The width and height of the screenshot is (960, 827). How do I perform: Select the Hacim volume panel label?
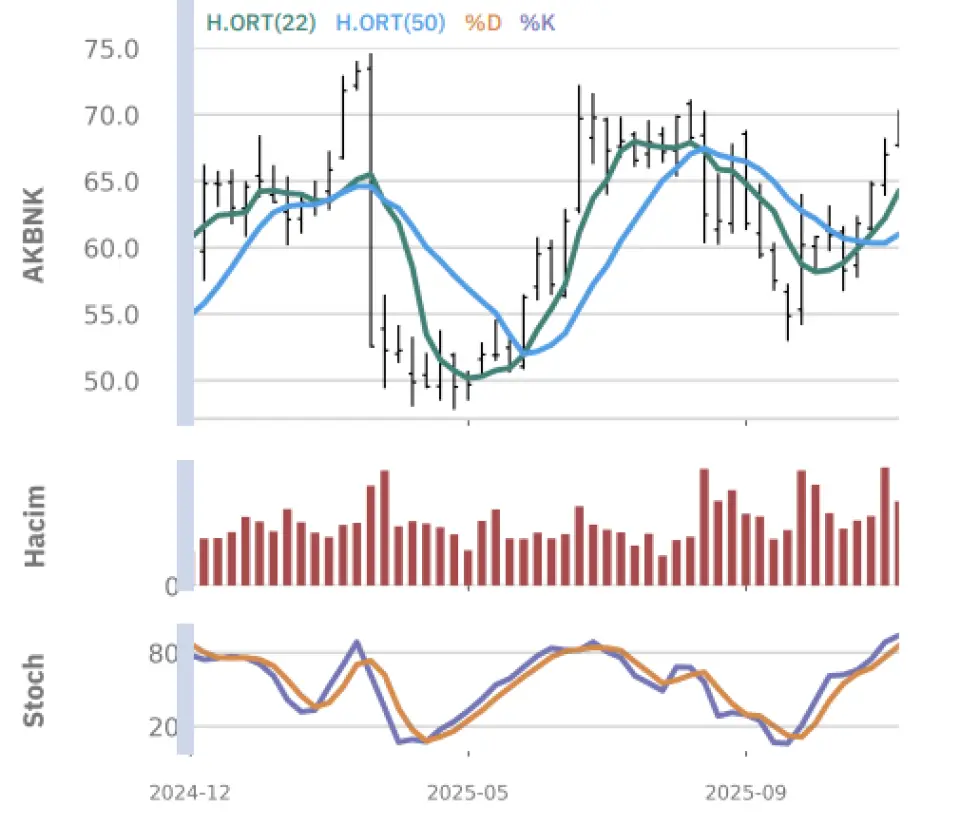[34, 525]
